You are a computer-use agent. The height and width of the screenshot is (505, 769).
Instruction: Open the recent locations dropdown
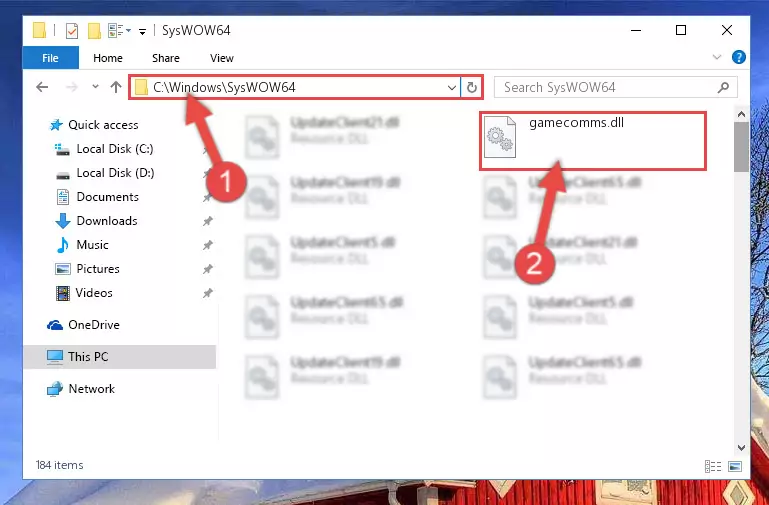coord(96,87)
